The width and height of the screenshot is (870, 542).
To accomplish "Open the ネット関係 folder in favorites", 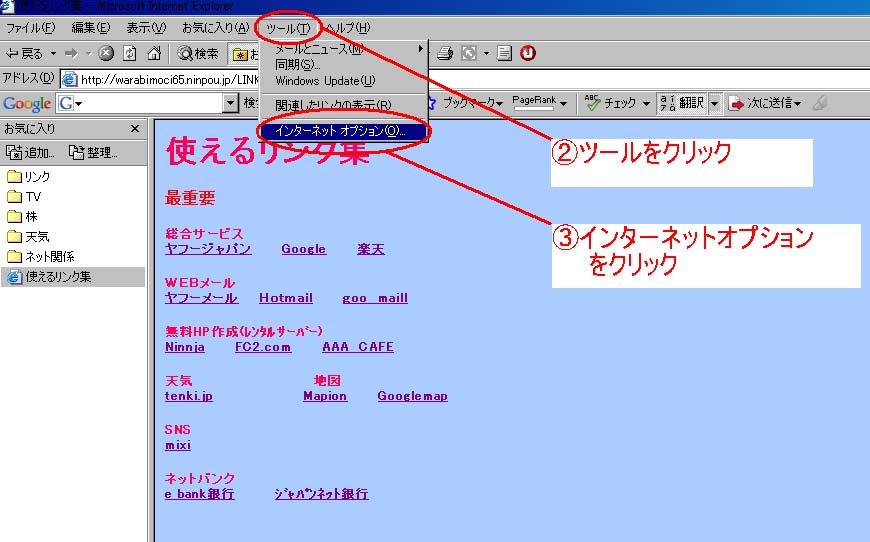I will pyautogui.click(x=41, y=257).
